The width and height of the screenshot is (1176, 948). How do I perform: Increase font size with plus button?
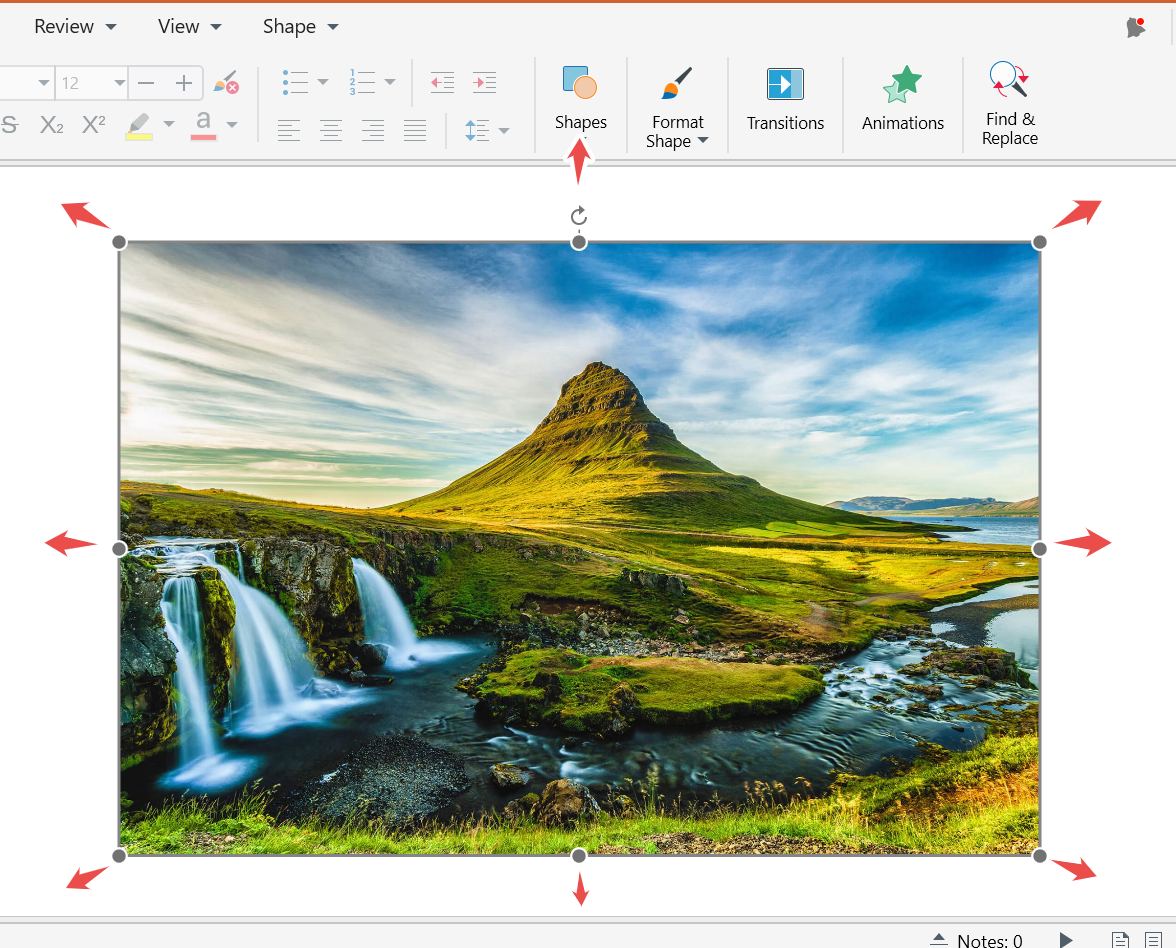[184, 82]
